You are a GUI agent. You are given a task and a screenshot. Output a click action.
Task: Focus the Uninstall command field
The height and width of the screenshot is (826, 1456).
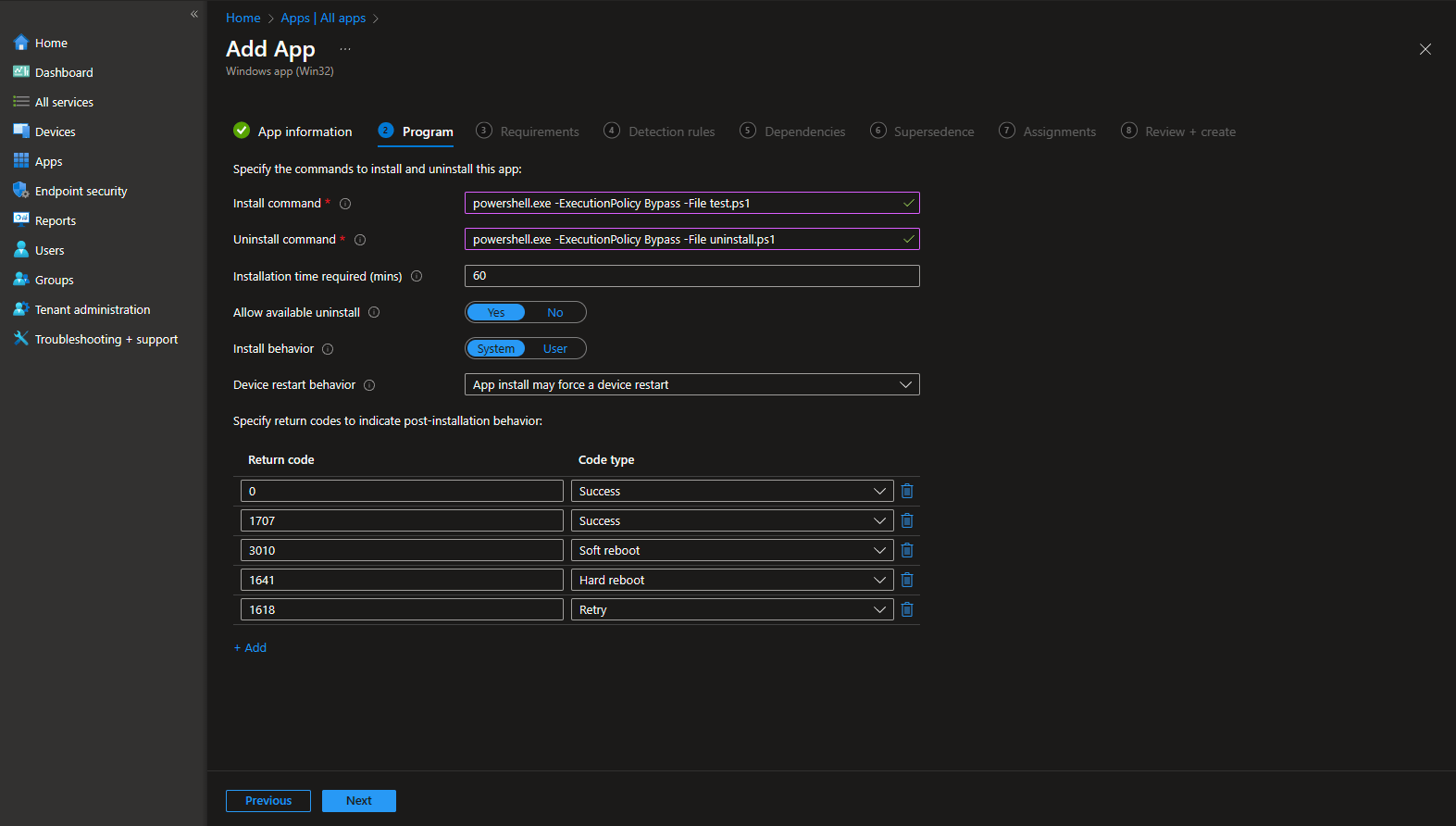tap(692, 239)
